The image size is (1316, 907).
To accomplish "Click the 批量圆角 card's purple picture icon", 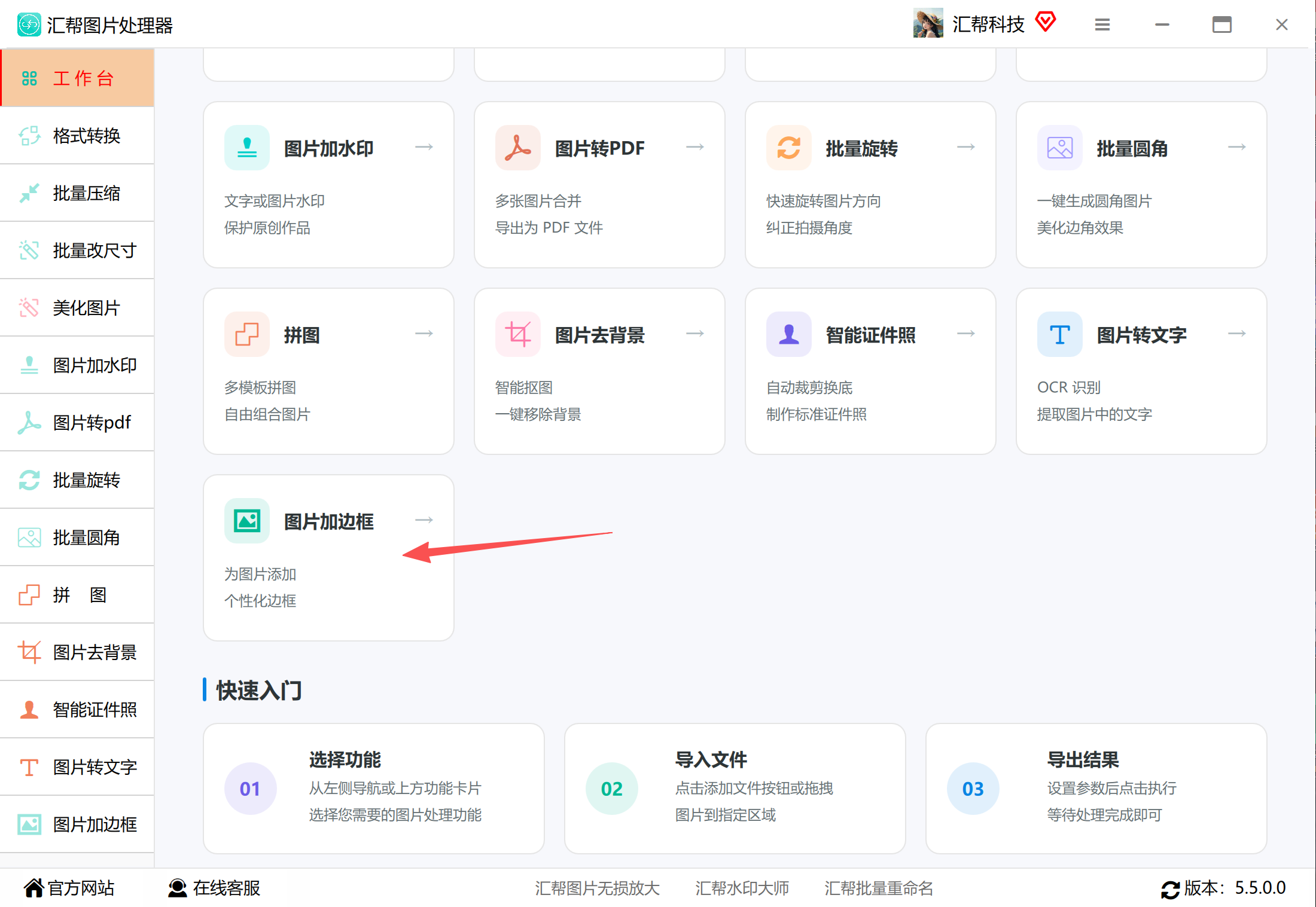I will coord(1060,148).
